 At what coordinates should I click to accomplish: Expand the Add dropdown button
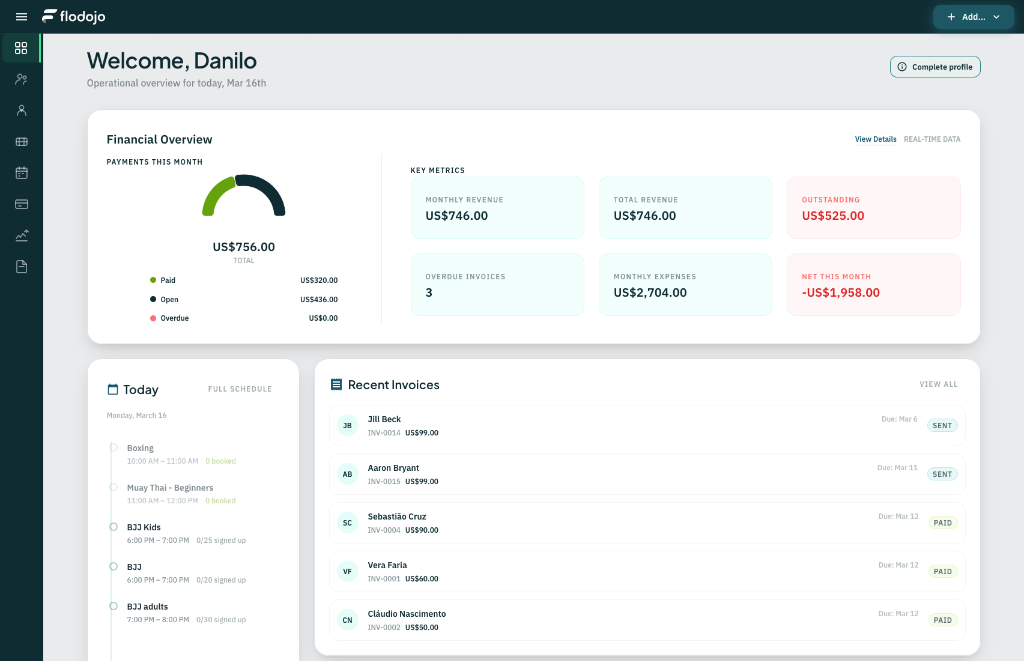coord(972,17)
